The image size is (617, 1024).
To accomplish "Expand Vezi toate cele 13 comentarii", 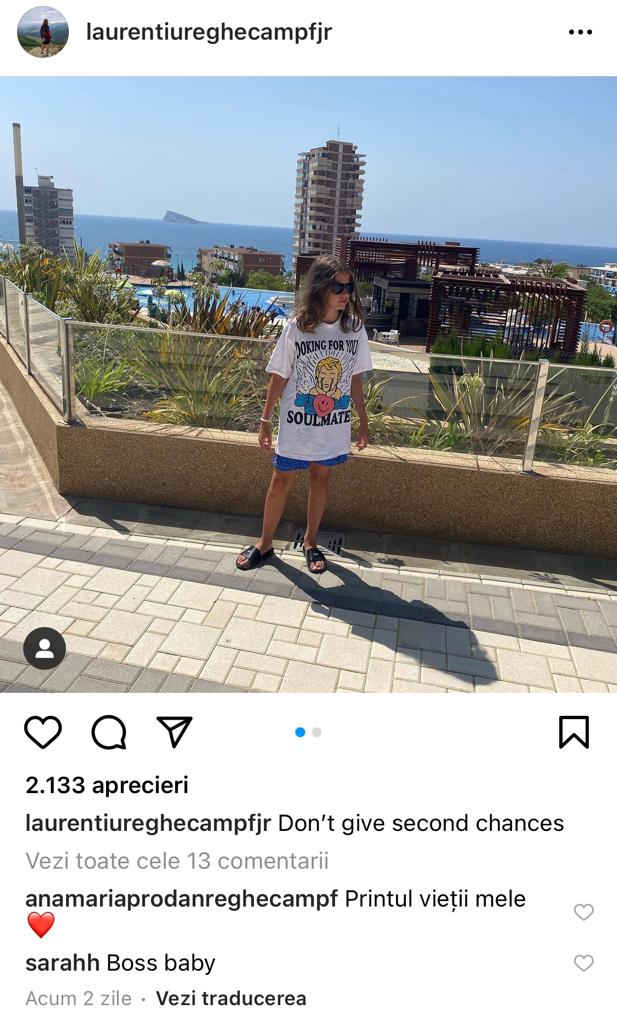I will tap(177, 861).
